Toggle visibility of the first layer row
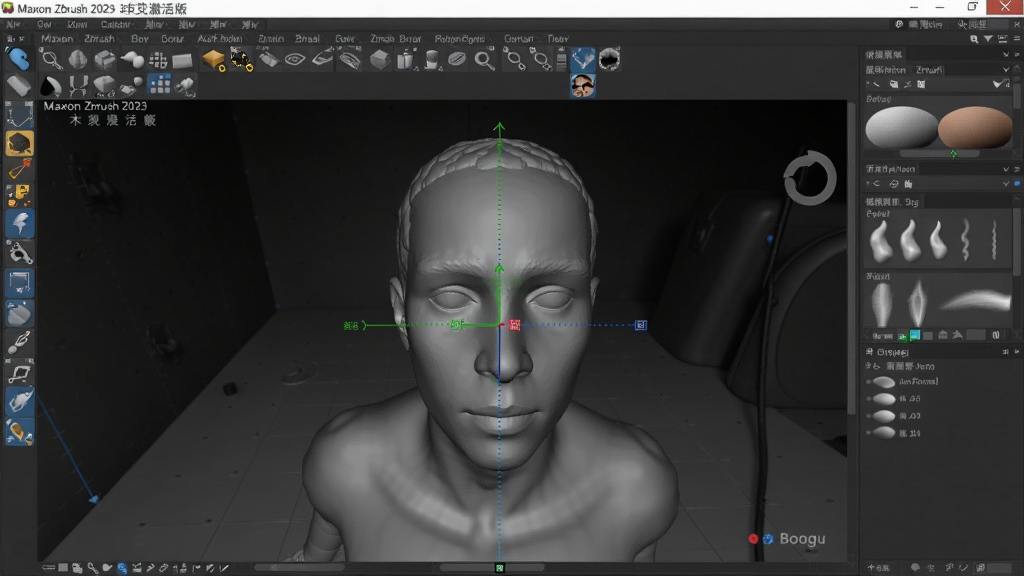 (869, 381)
